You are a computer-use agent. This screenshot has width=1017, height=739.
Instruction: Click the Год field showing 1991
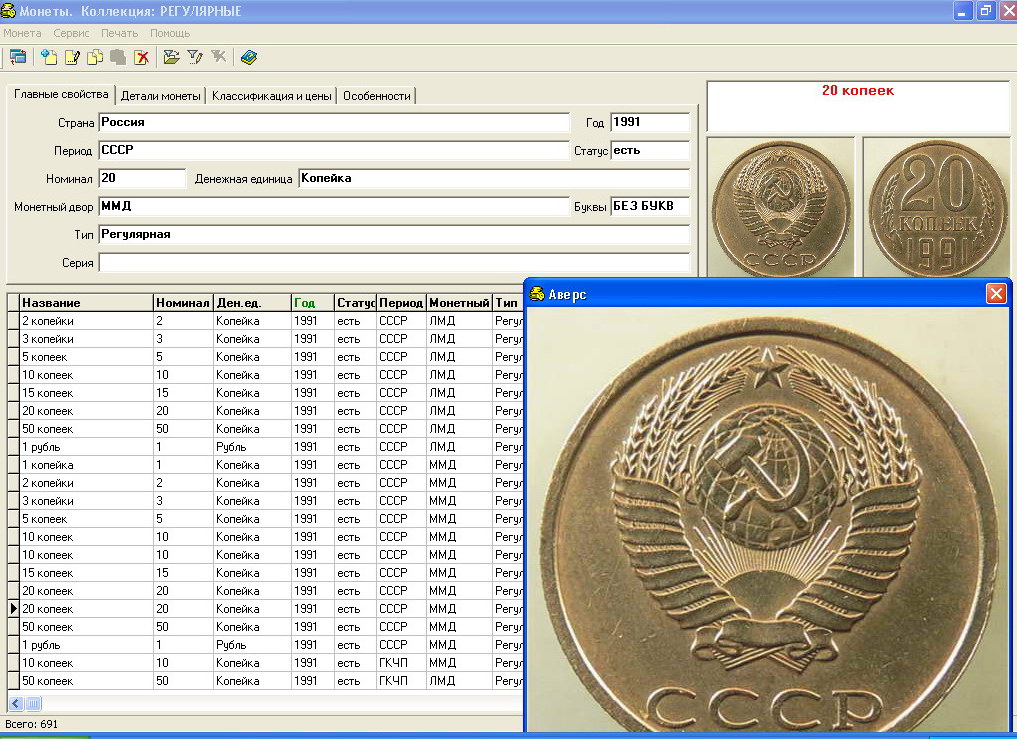650,123
